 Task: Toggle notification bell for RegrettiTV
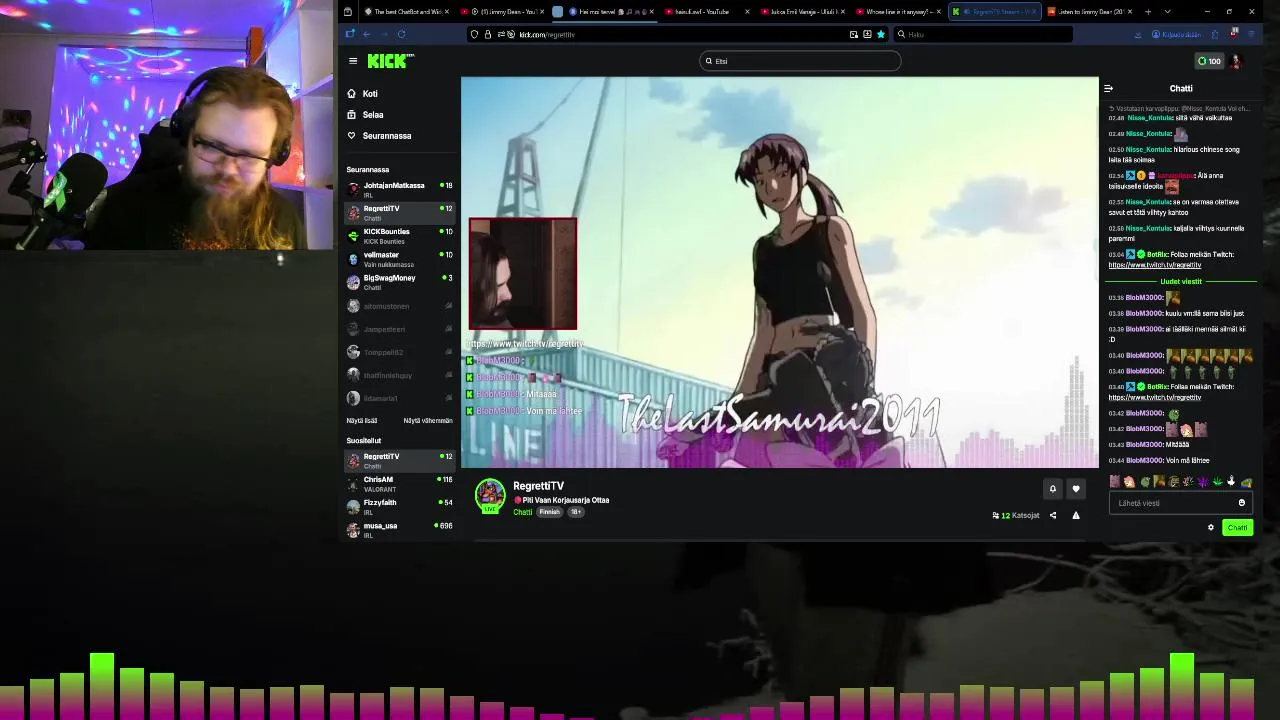[x=1052, y=488]
